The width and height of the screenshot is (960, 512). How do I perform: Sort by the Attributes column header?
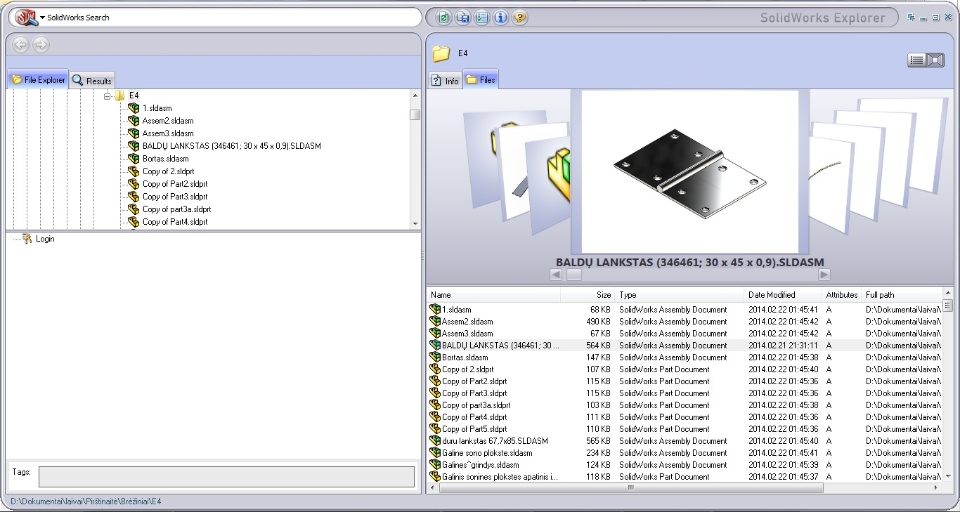click(x=841, y=295)
